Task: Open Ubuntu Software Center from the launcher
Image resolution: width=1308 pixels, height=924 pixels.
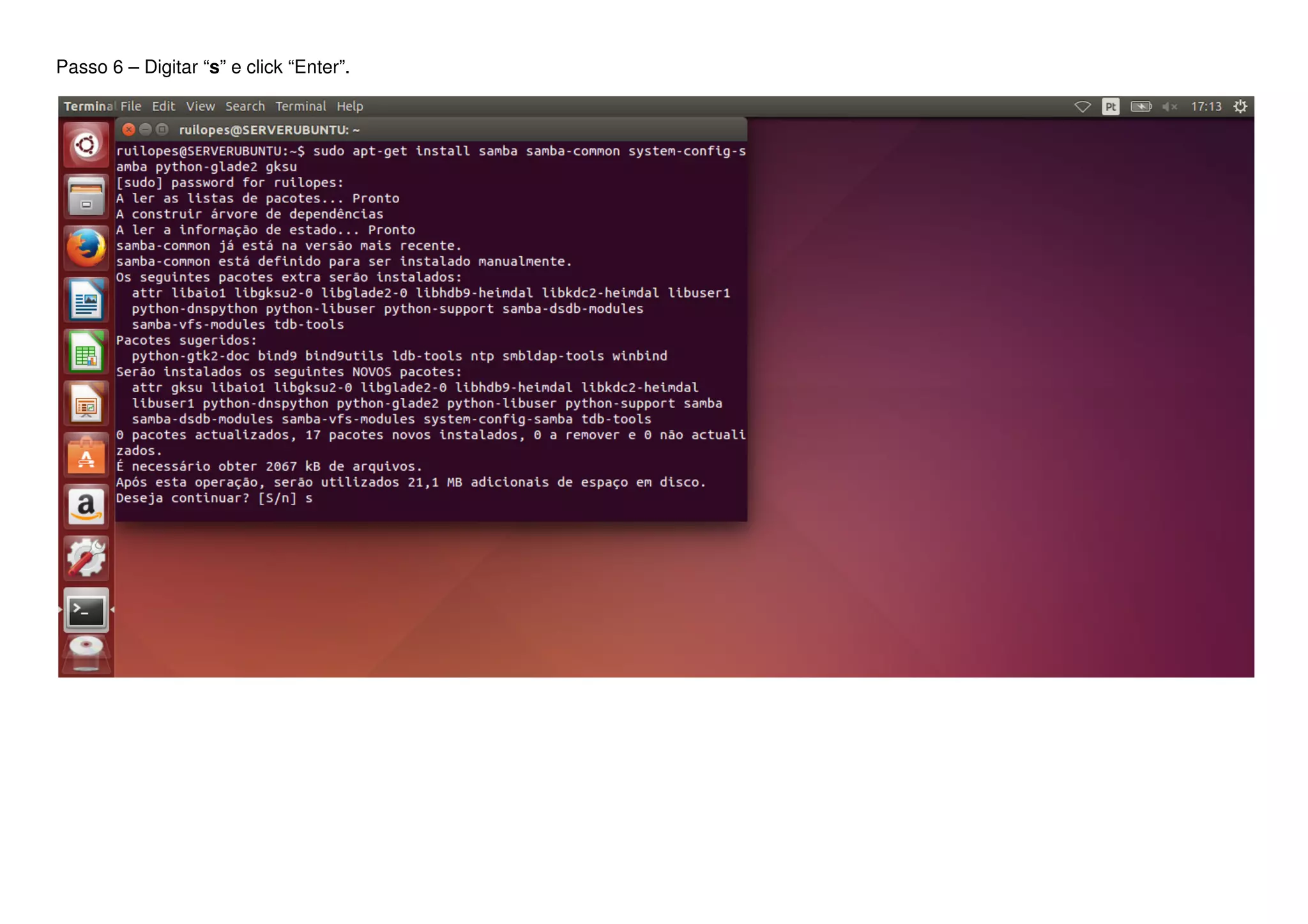Action: point(86,455)
